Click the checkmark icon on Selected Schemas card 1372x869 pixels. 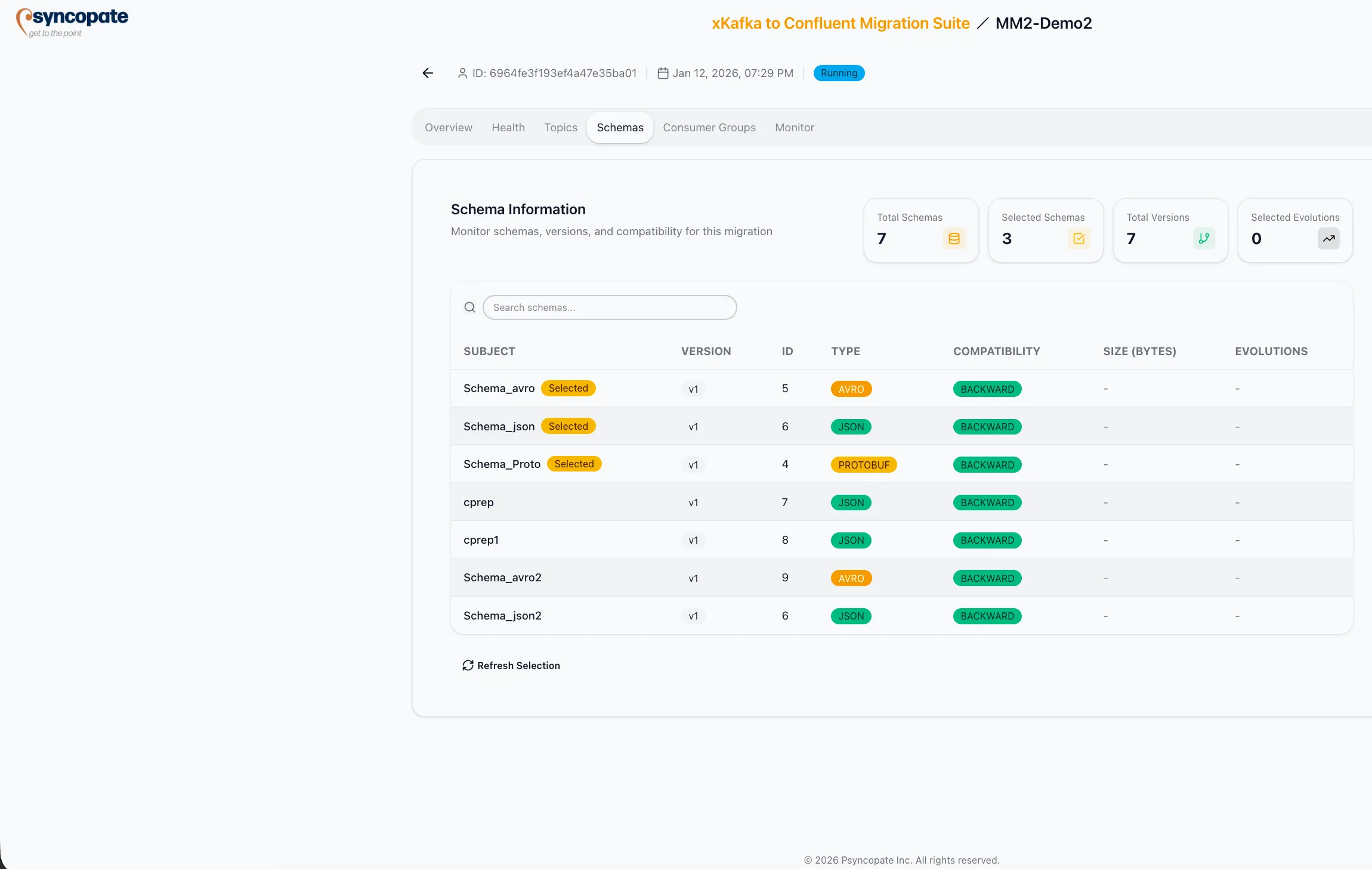1079,238
